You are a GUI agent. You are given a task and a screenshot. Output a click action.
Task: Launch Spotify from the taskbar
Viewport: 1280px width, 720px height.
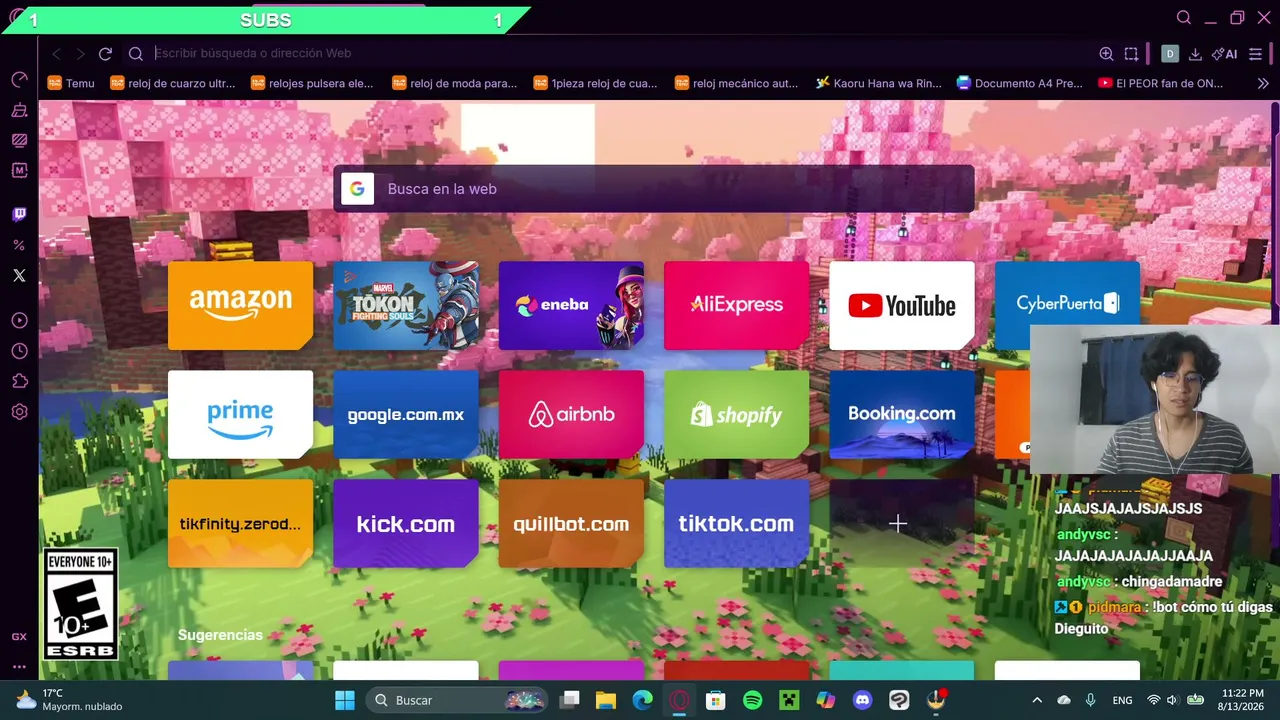point(753,700)
